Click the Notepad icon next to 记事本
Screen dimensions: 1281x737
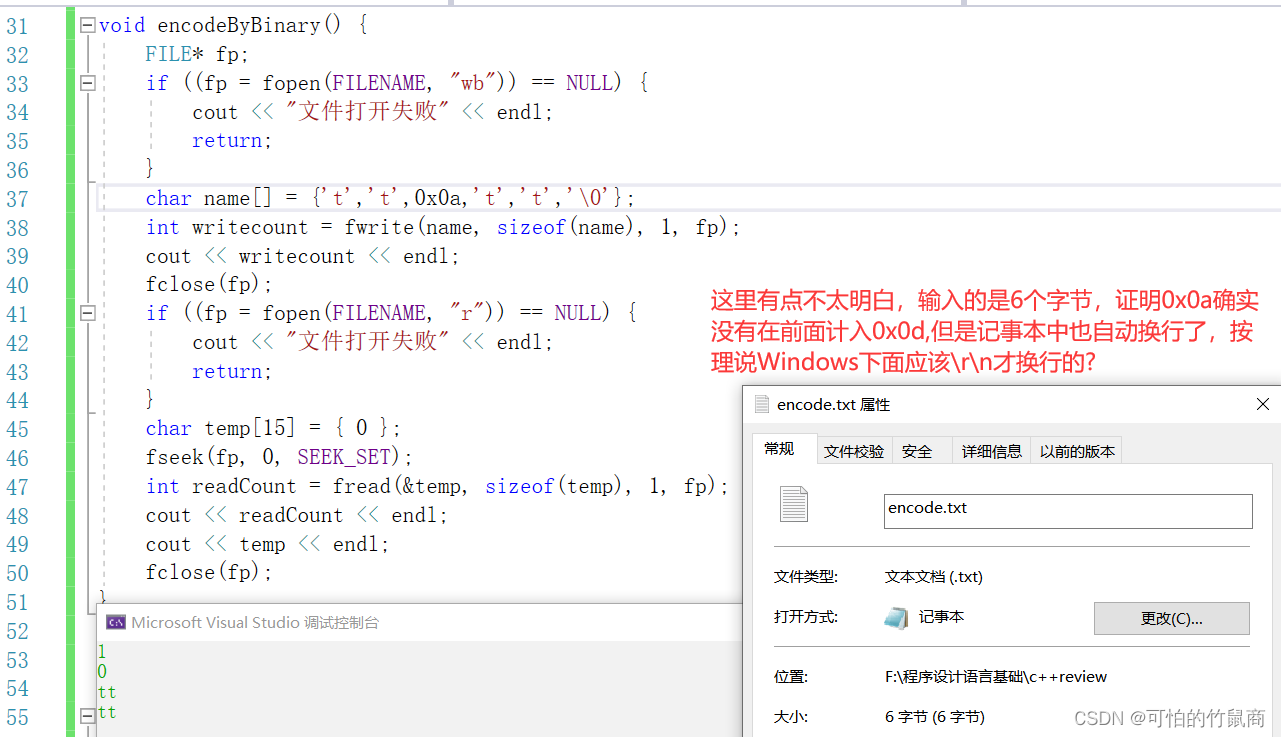(896, 618)
